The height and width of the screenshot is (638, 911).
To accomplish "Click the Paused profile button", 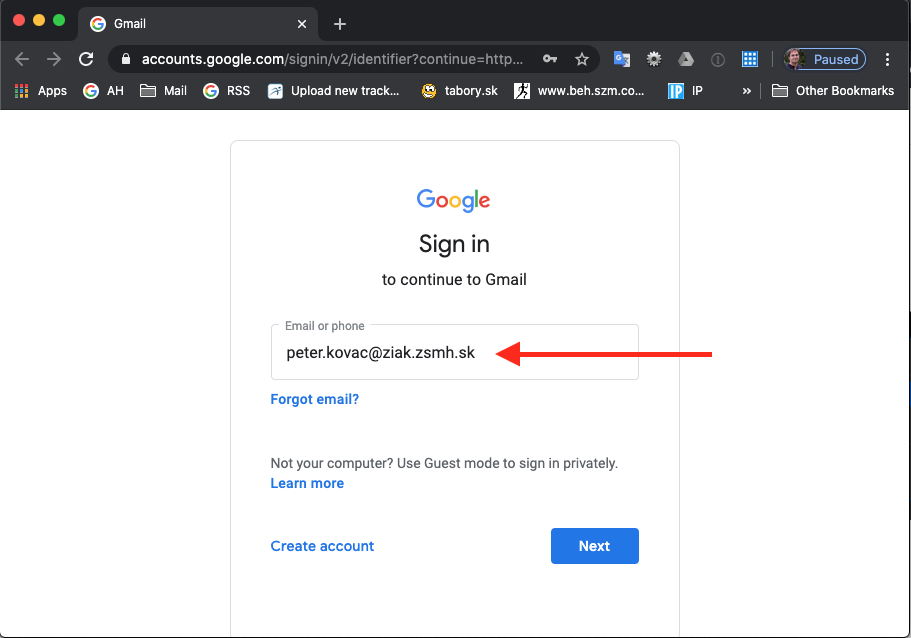I will 825,59.
